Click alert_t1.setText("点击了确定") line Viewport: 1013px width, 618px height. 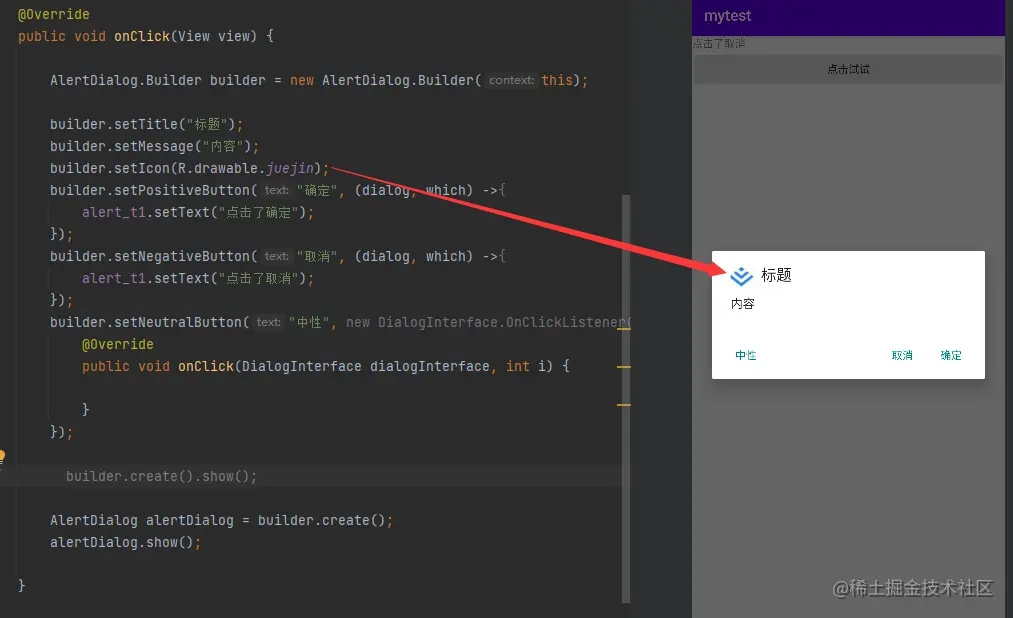(x=198, y=212)
